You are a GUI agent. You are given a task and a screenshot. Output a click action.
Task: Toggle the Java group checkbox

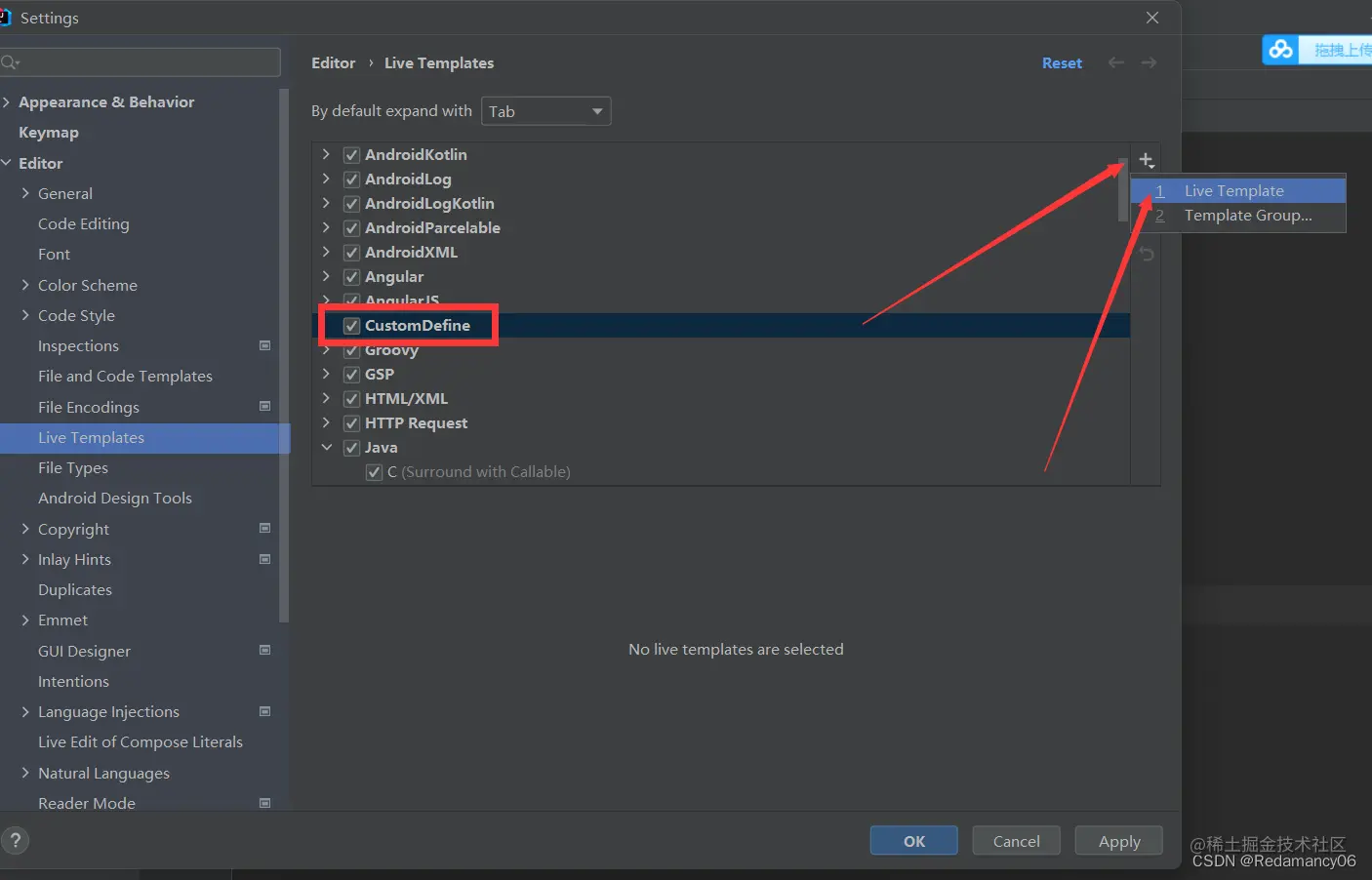point(352,448)
